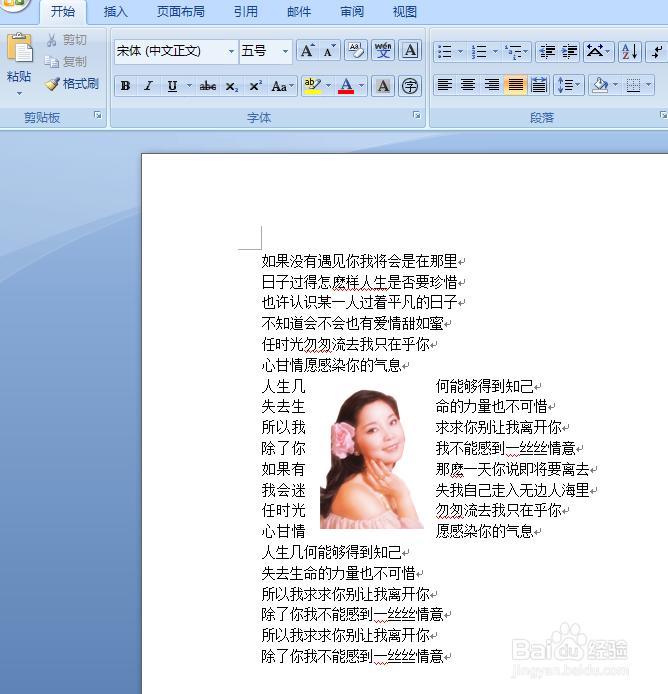Image resolution: width=668 pixels, height=694 pixels.
Task: Open the 插入 (Insert) tab
Action: pos(116,12)
